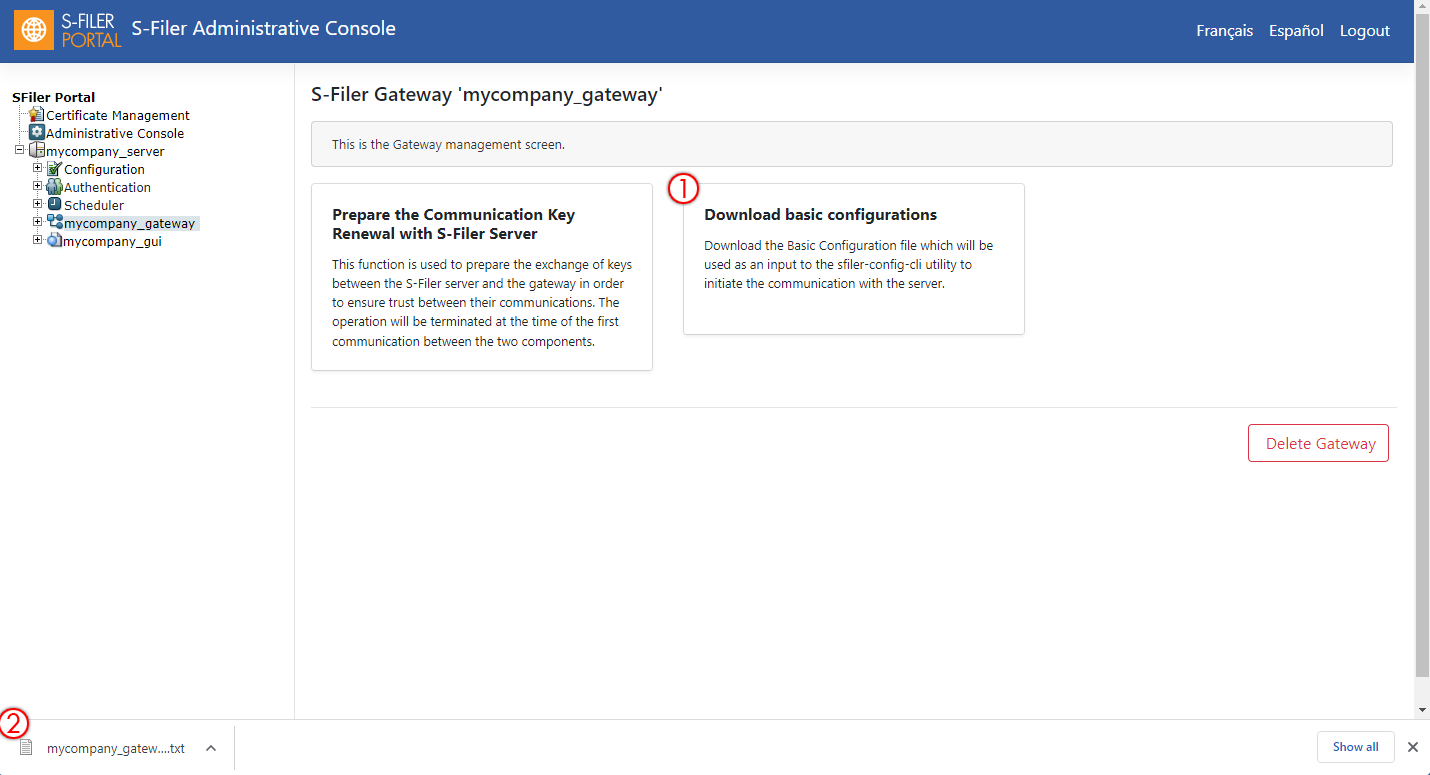Click the mycompany_server cabinet icon

click(x=37, y=151)
